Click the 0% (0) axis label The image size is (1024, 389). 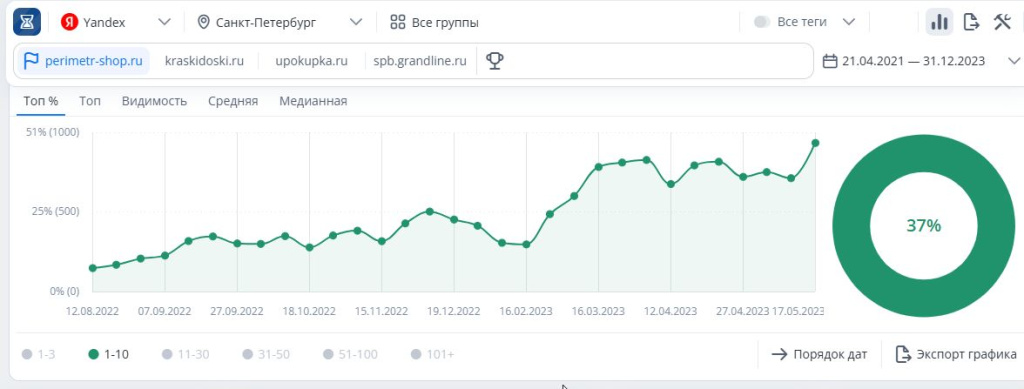[x=65, y=291]
